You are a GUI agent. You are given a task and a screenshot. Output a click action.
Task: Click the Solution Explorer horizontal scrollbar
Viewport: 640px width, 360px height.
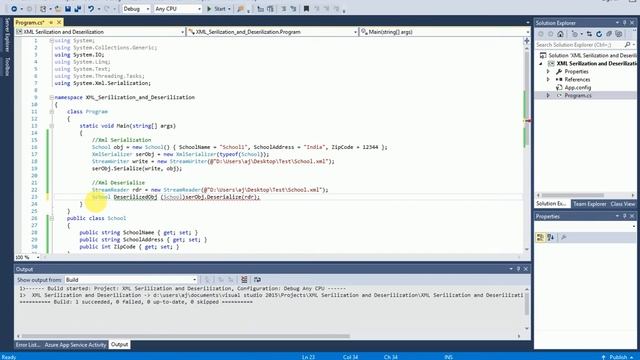[572, 195]
